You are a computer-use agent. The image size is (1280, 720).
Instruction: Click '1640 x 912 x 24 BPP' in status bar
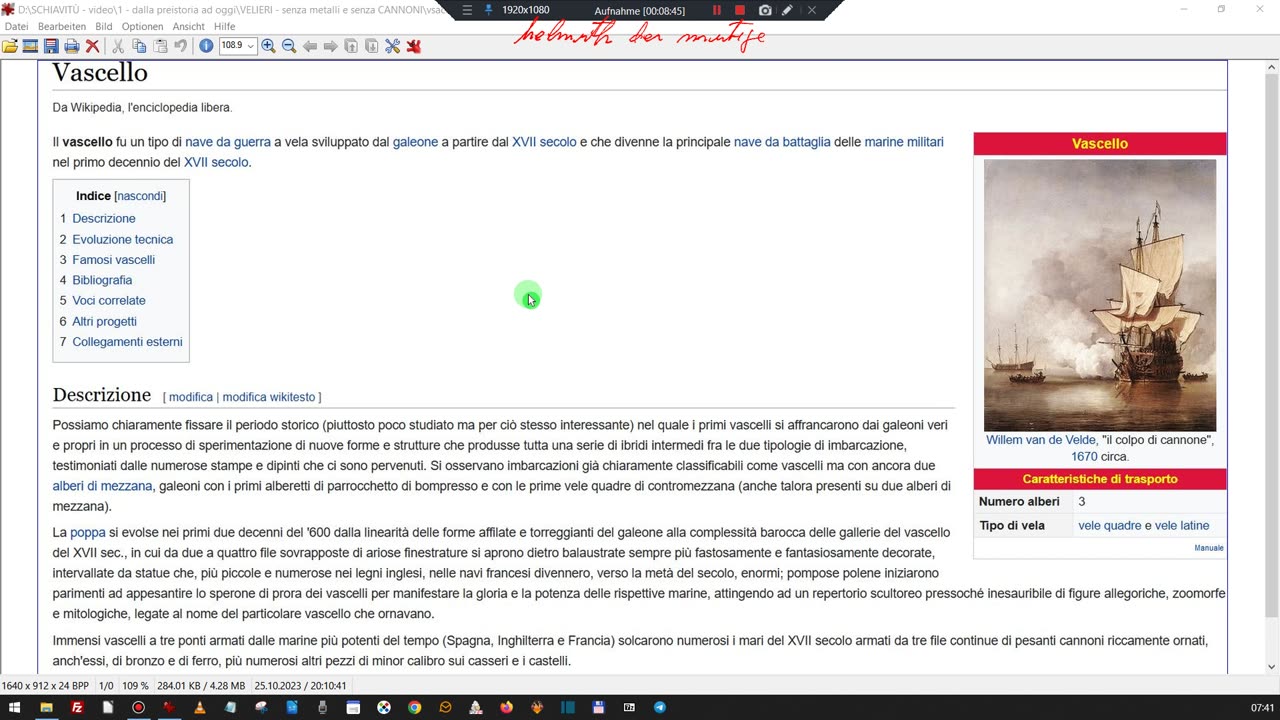point(45,686)
